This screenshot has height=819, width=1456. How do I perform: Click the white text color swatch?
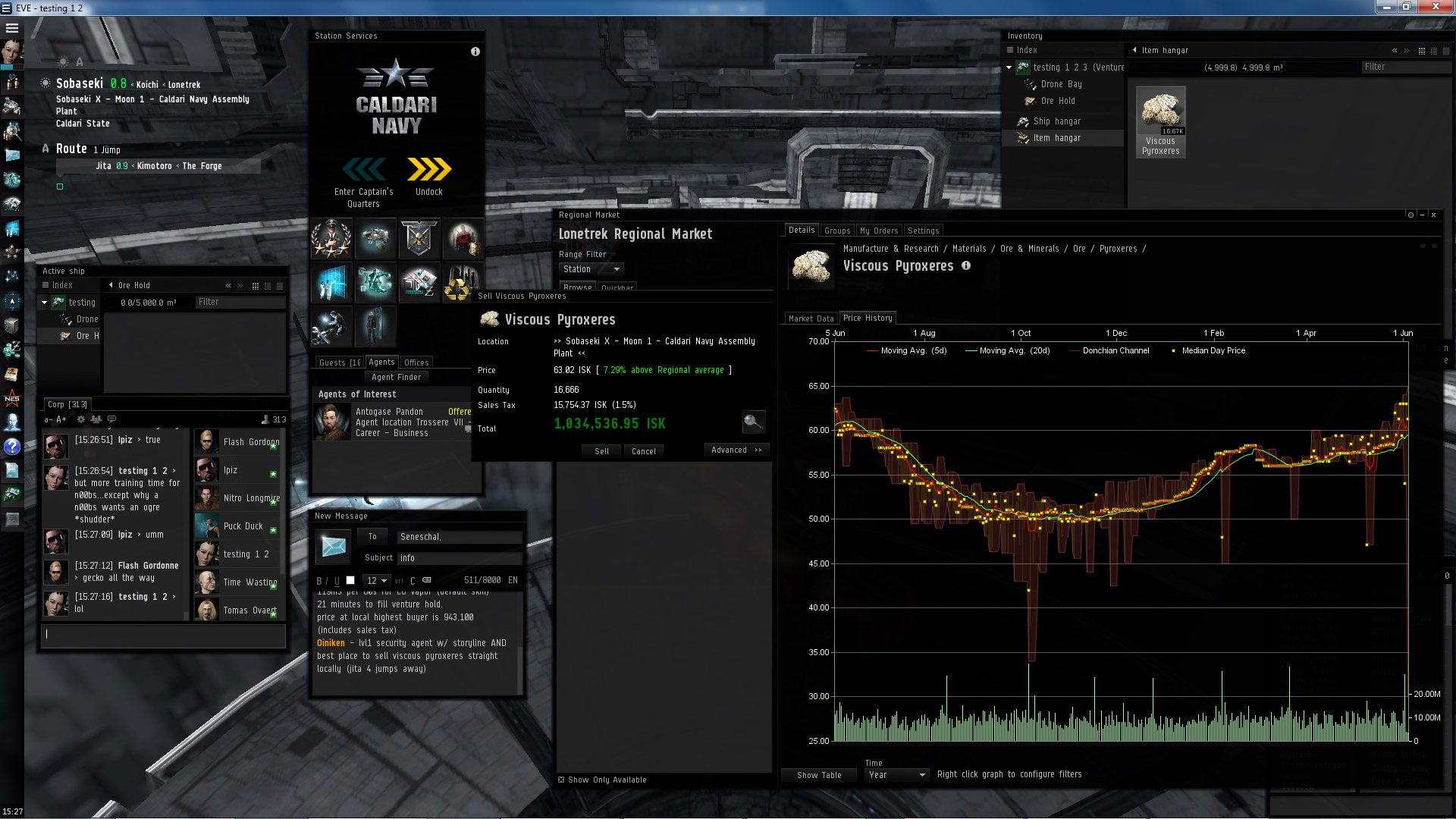click(x=350, y=580)
